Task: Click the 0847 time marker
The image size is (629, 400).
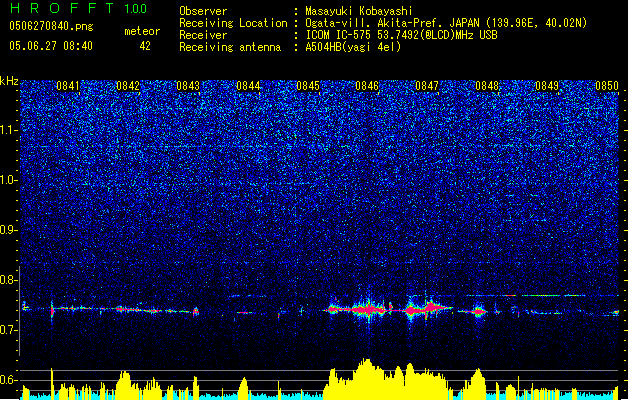Action: click(x=427, y=86)
